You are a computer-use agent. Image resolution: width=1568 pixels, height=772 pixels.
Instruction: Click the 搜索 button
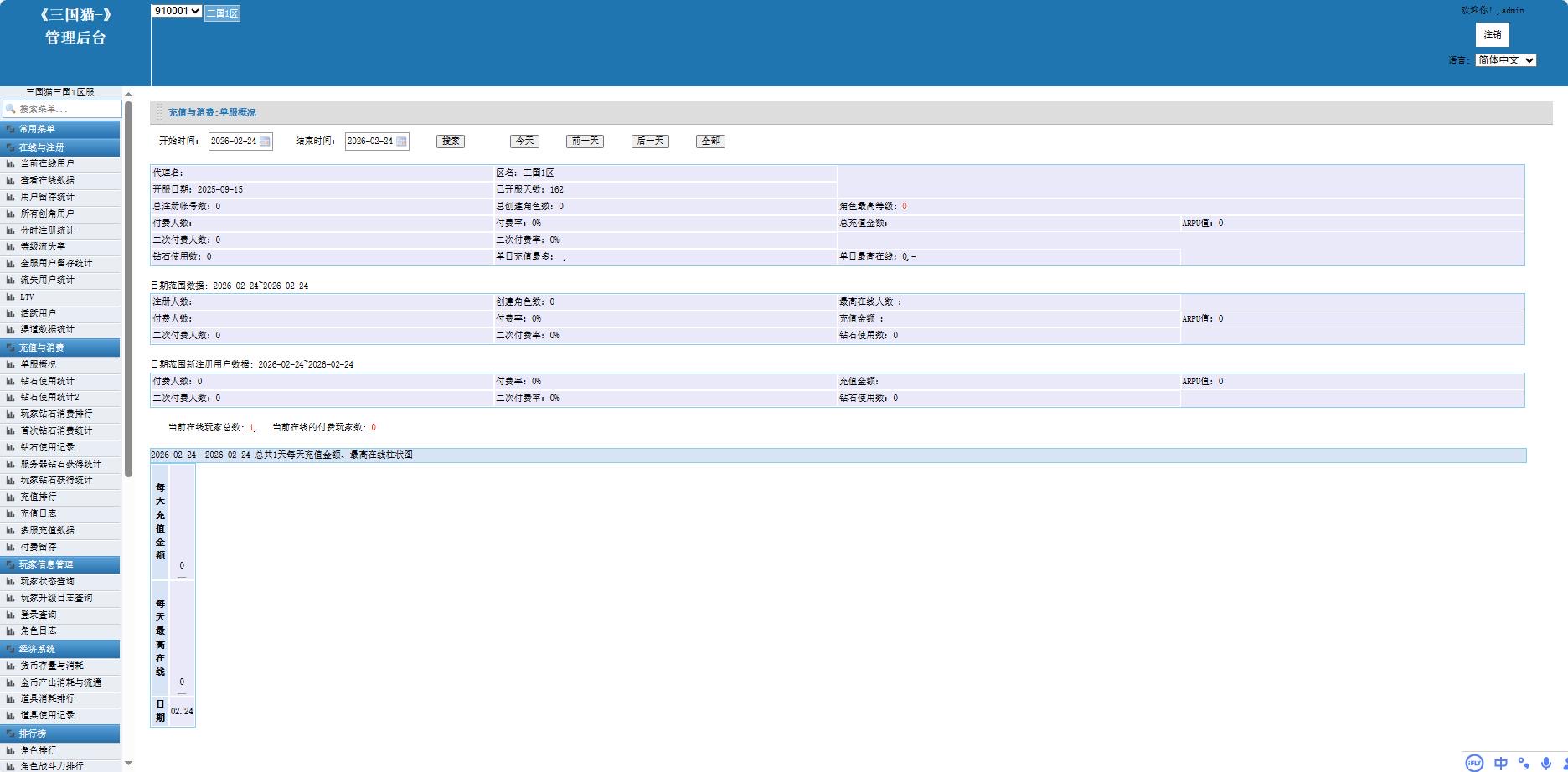(451, 142)
